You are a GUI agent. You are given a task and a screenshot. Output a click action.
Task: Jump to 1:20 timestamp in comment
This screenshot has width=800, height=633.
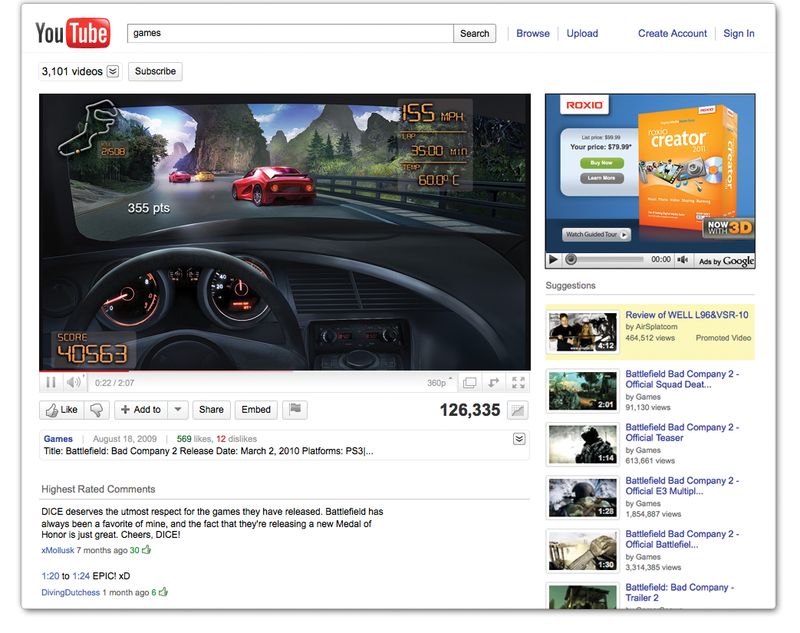pos(50,576)
